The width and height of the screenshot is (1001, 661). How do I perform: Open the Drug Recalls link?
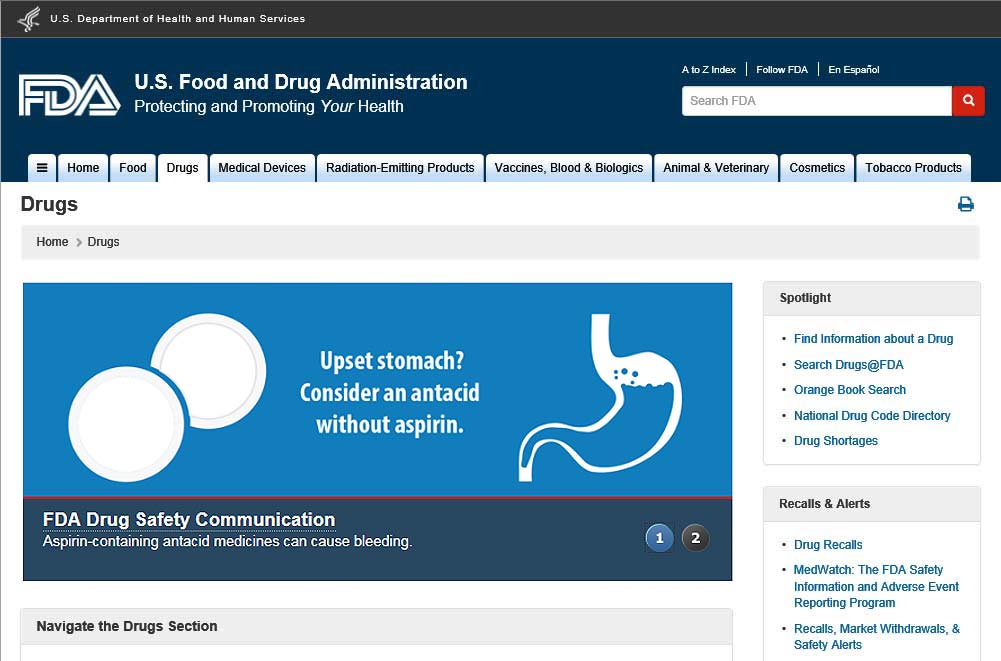pyautogui.click(x=827, y=545)
